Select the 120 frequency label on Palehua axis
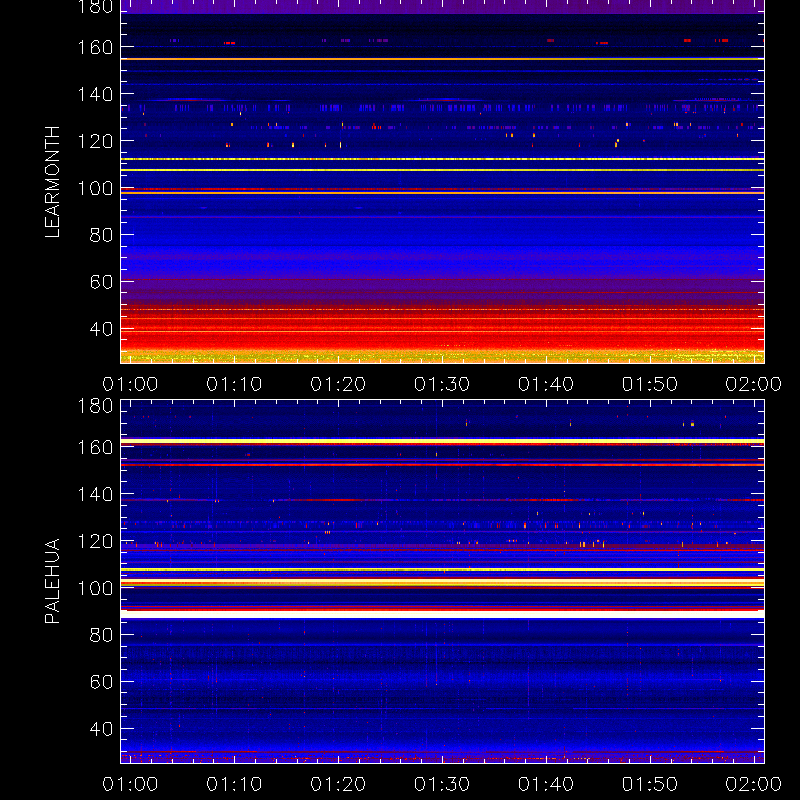This screenshot has height=800, width=800. (95, 541)
